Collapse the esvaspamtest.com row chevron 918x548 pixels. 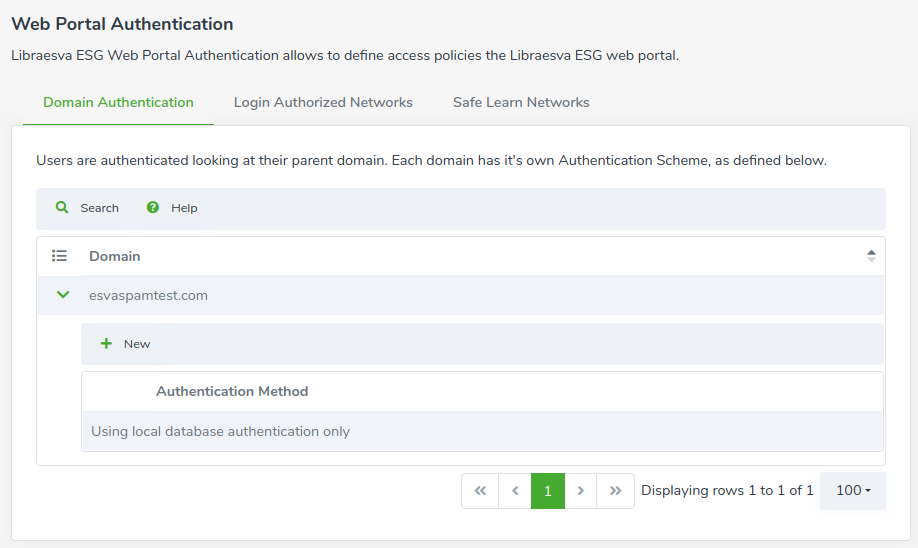point(63,294)
